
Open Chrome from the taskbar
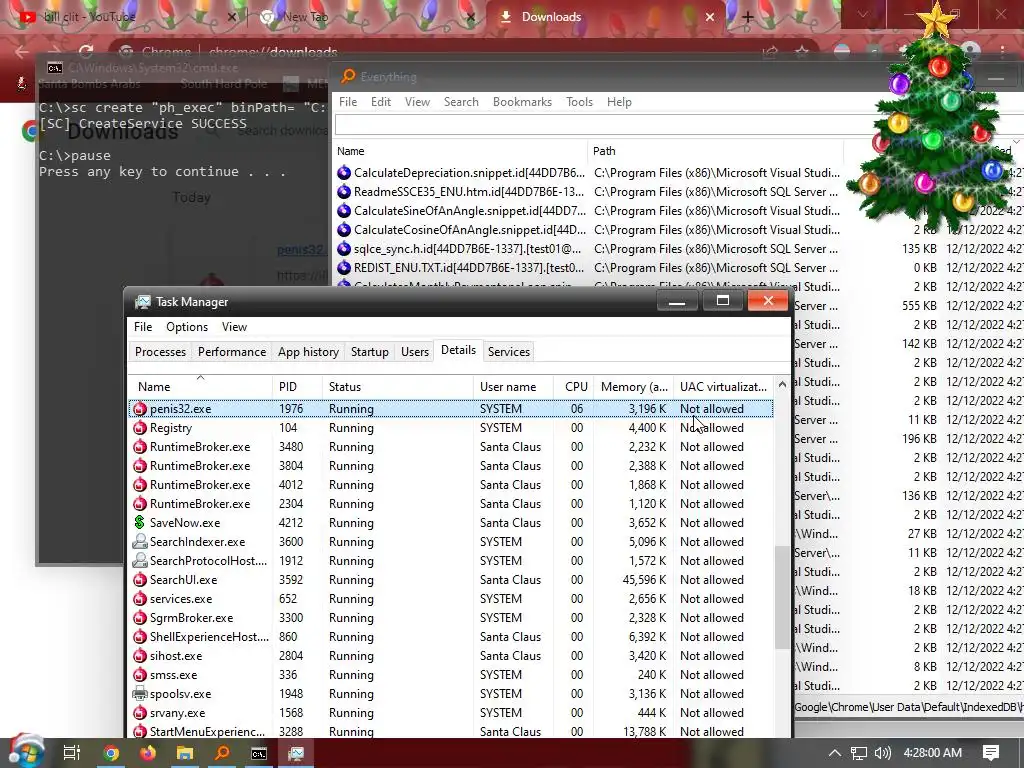tap(111, 753)
